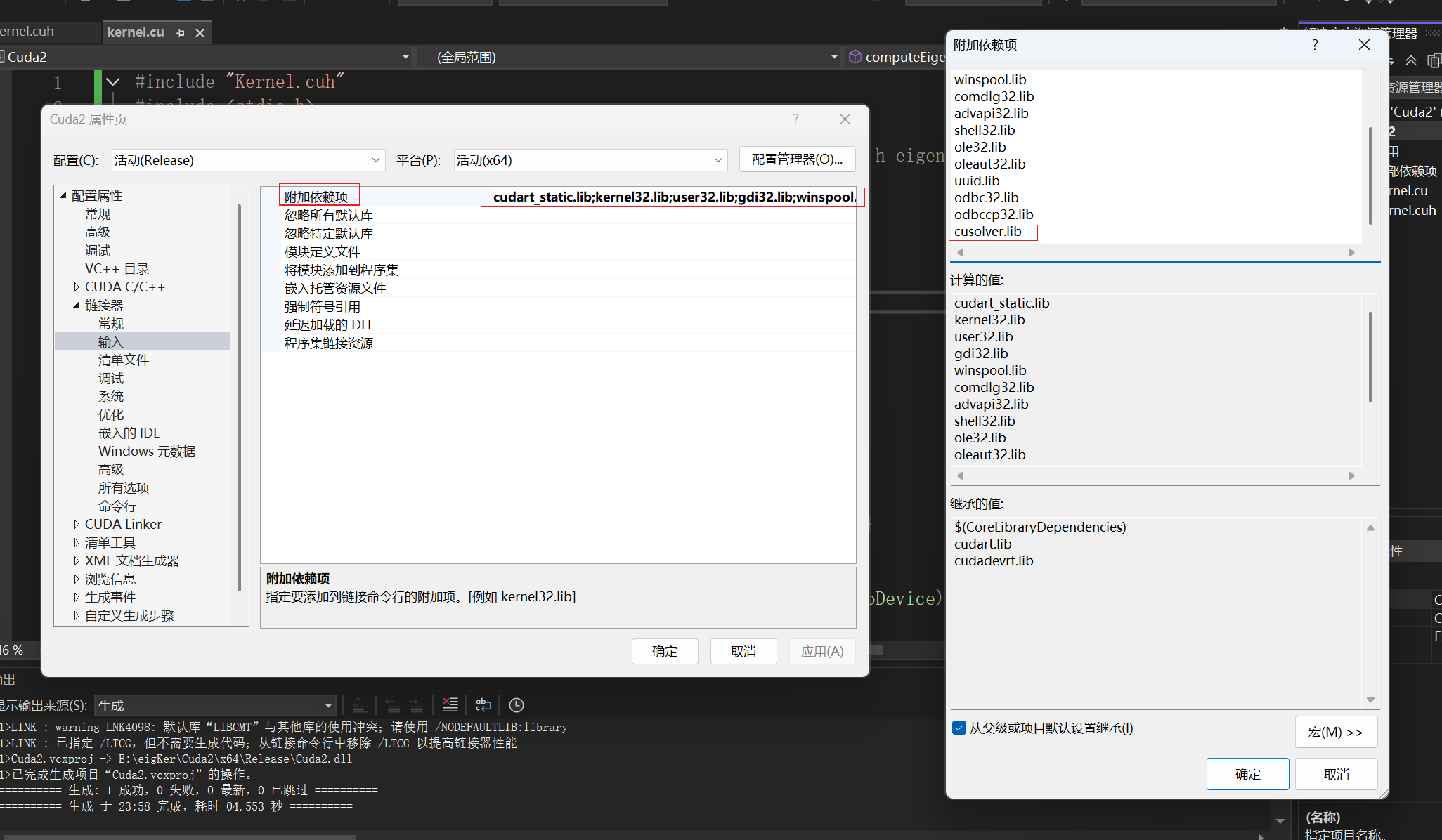Click the 附加依赖项 value field
The height and width of the screenshot is (840, 1442).
[673, 197]
